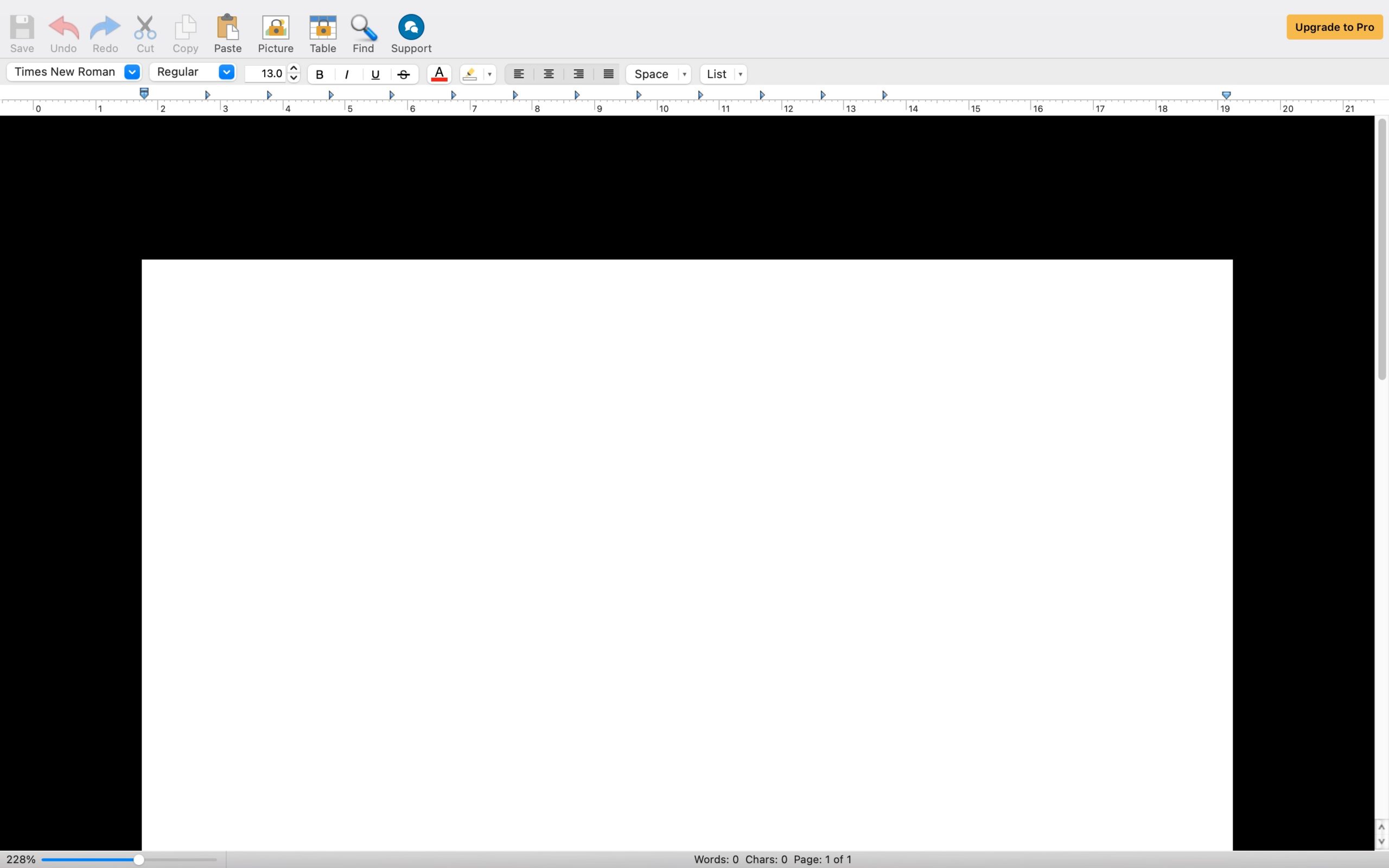Open Support
The width and height of the screenshot is (1389, 868).
[410, 33]
